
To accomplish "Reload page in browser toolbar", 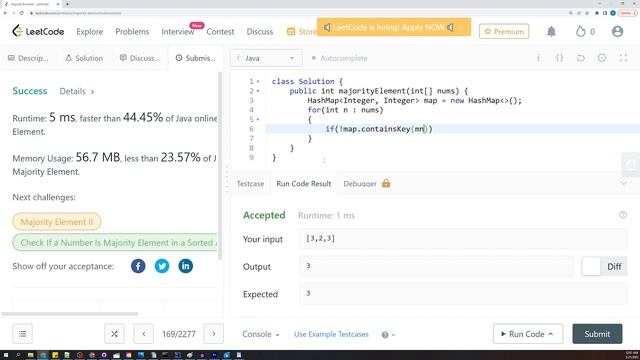I will coord(21,13).
